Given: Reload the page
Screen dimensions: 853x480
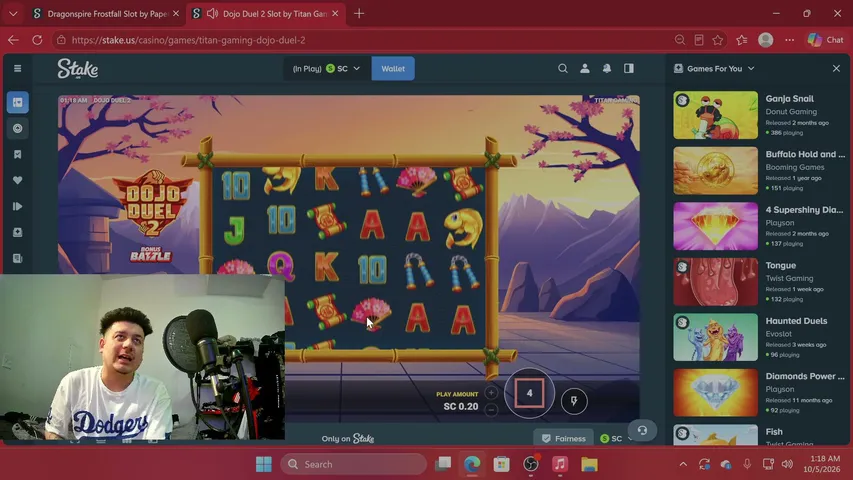Looking at the screenshot, I should [37, 40].
